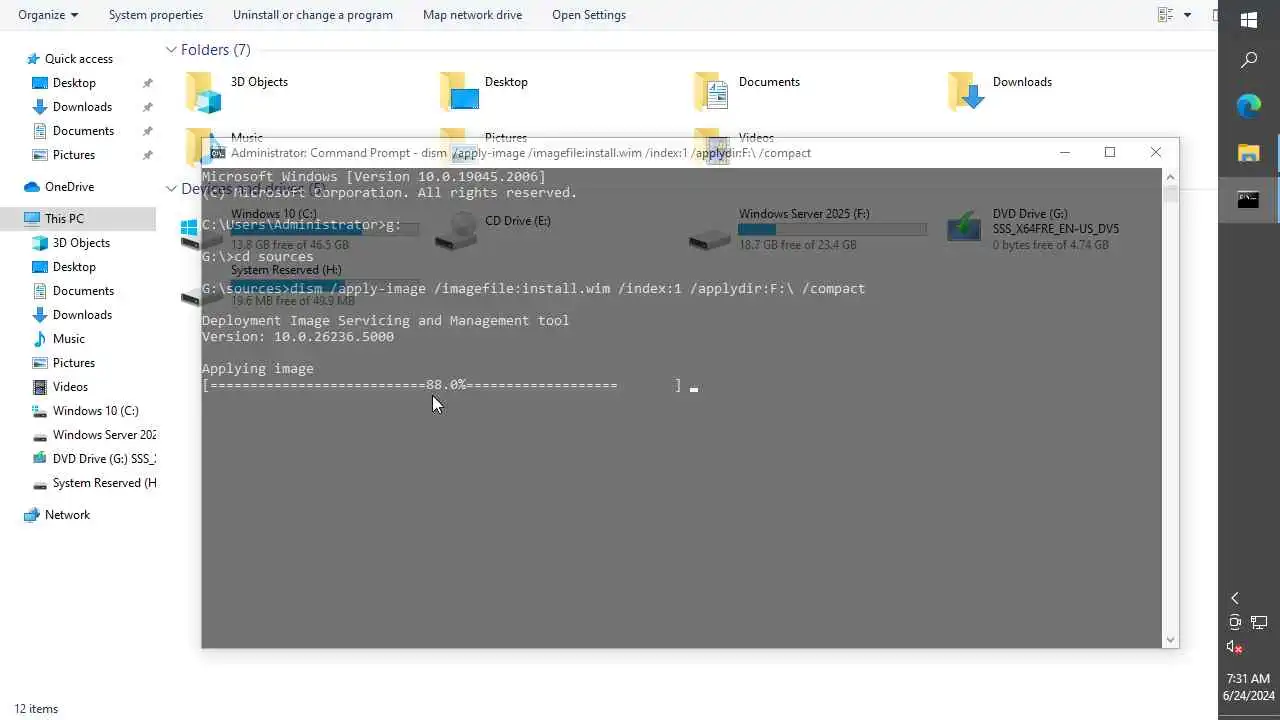The width and height of the screenshot is (1280, 720).
Task: Select This PC in navigation pane
Action: (x=64, y=219)
